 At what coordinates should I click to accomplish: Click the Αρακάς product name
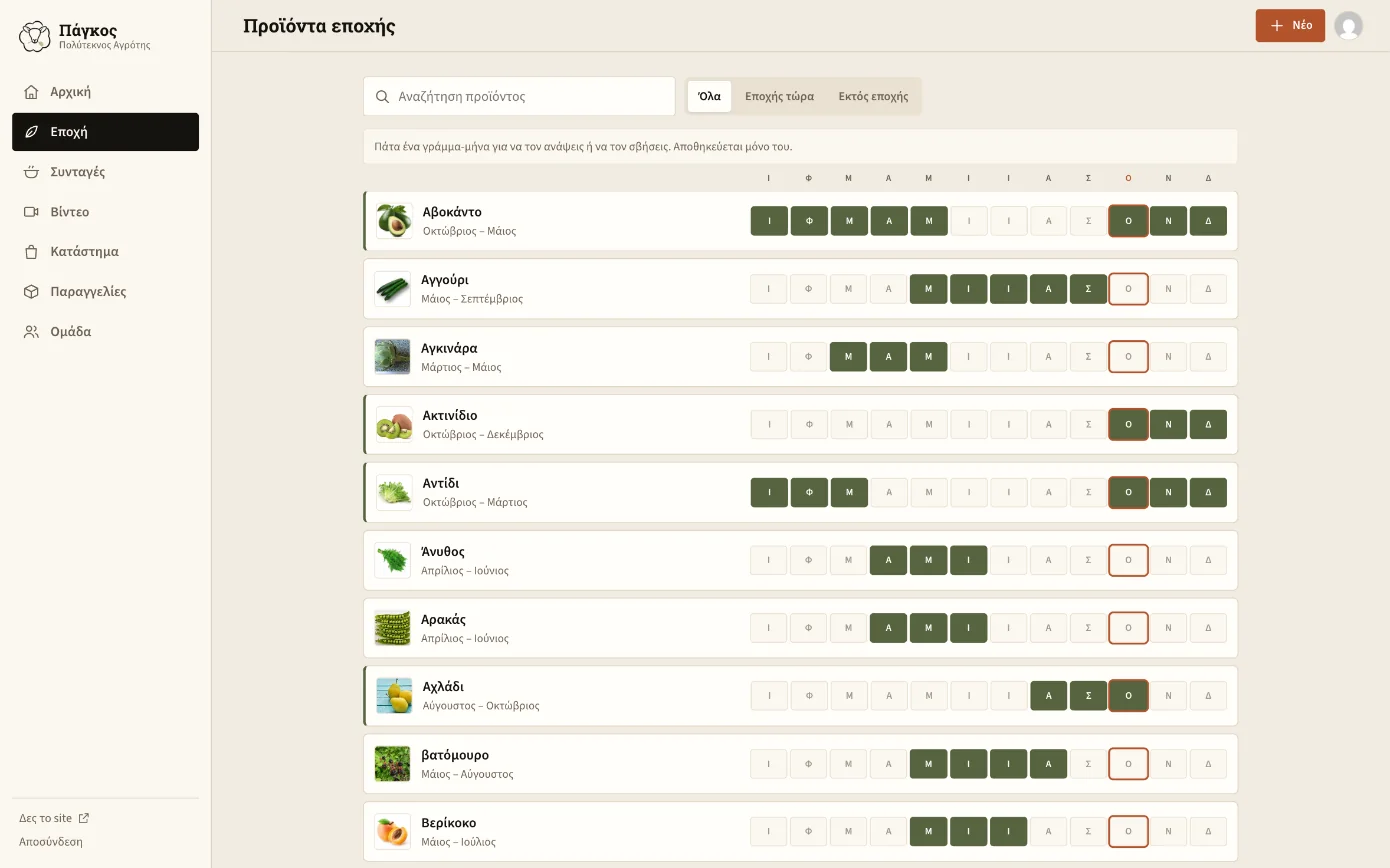(443, 620)
